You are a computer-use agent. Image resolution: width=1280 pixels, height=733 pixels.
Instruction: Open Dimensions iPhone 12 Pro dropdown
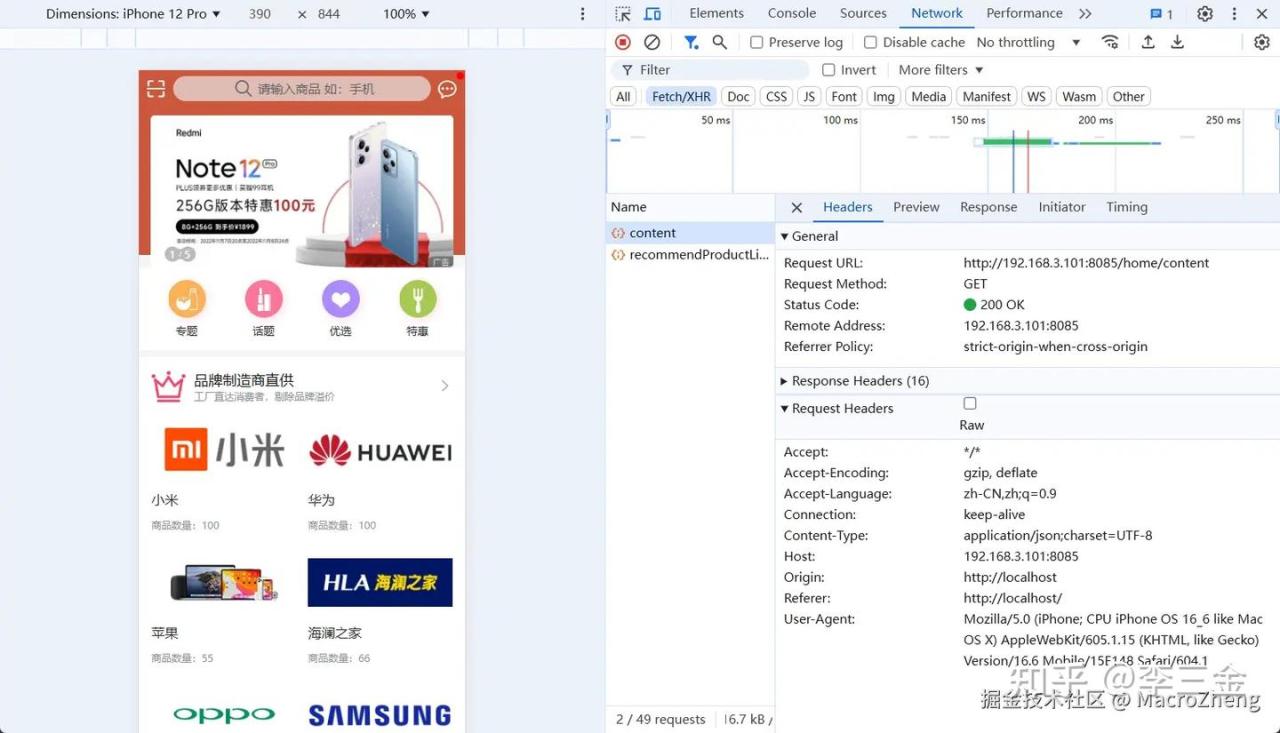point(133,14)
